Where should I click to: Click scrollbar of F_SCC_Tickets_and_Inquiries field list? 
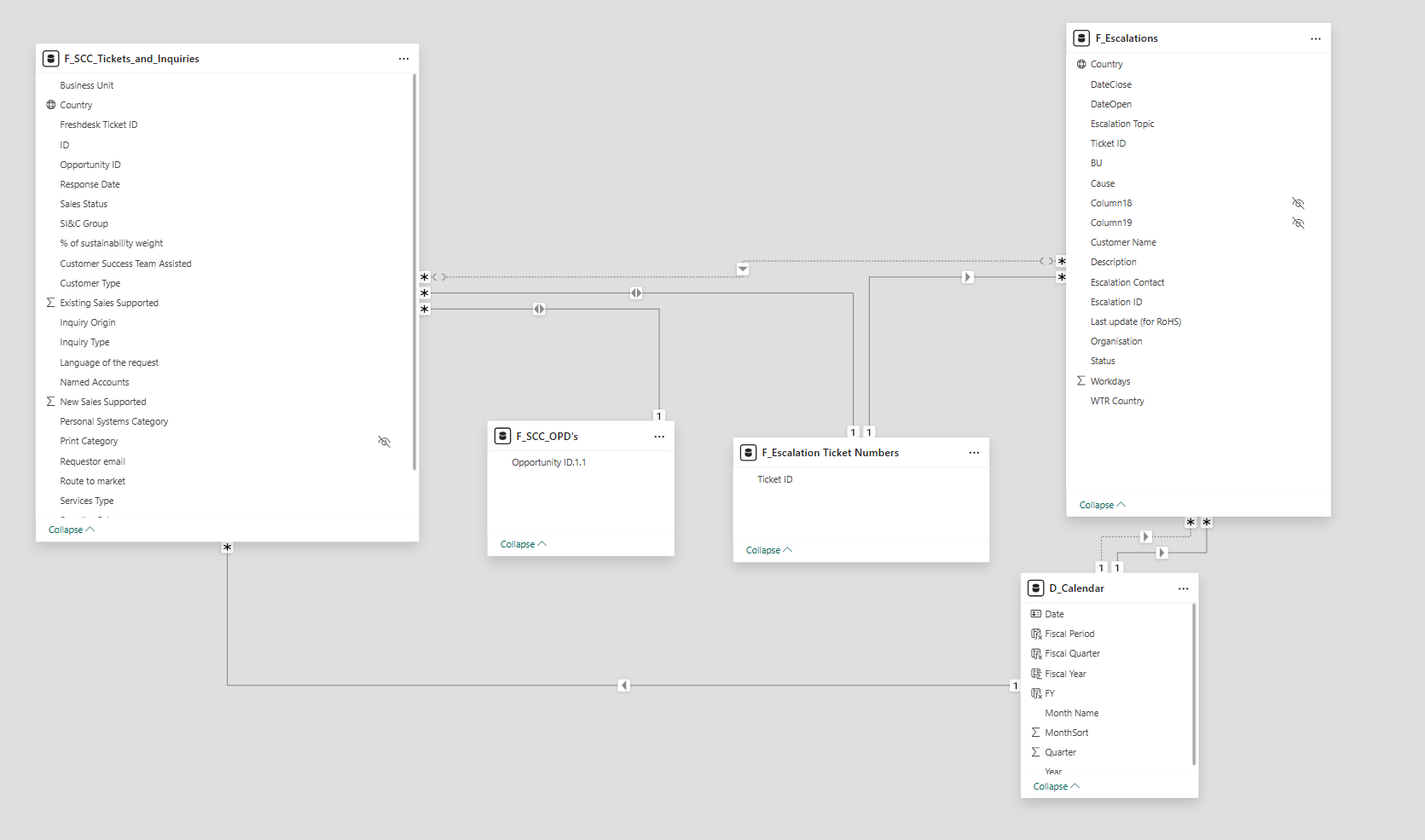[414, 271]
